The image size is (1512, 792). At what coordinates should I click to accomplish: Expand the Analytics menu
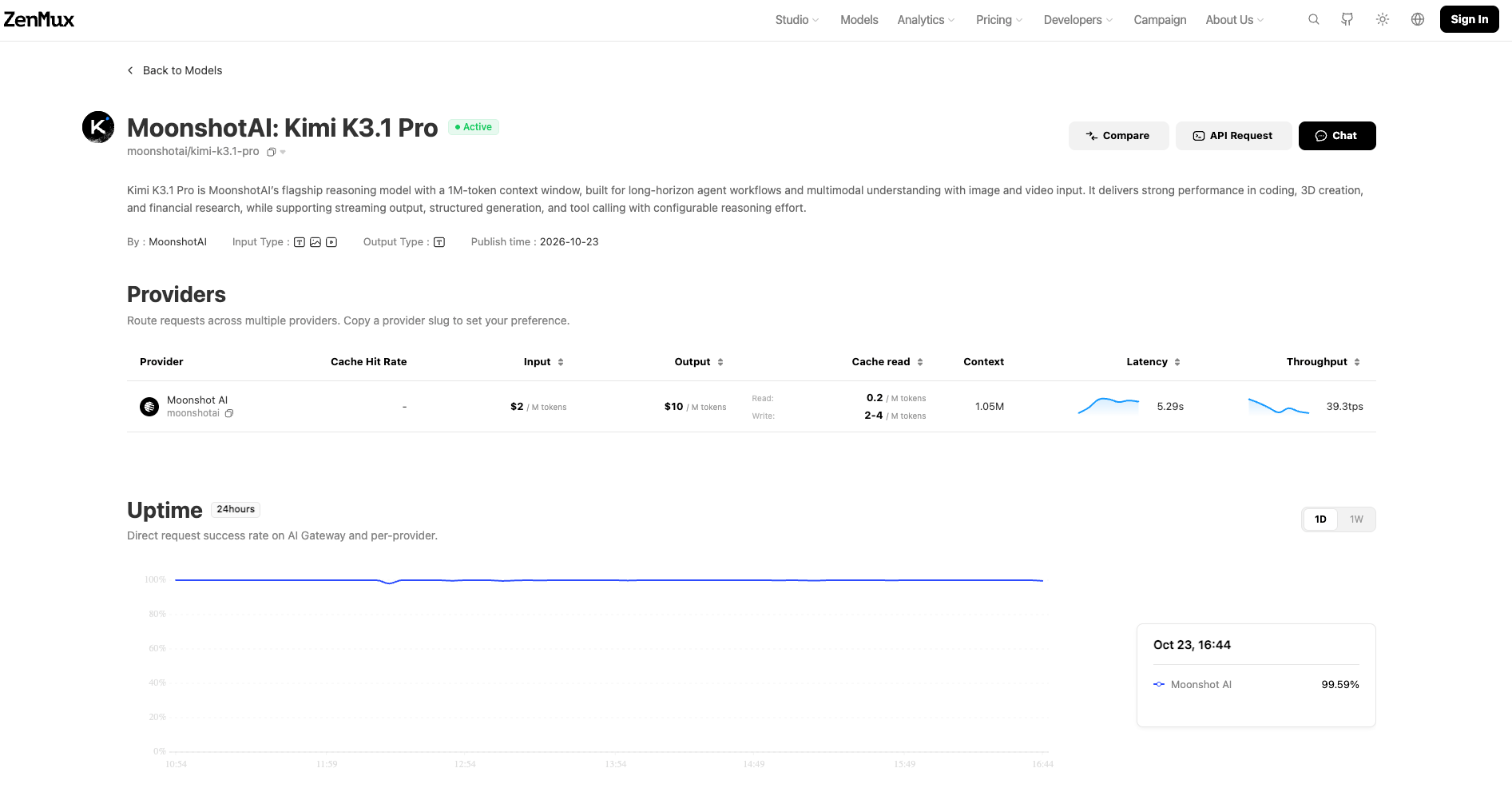(927, 20)
